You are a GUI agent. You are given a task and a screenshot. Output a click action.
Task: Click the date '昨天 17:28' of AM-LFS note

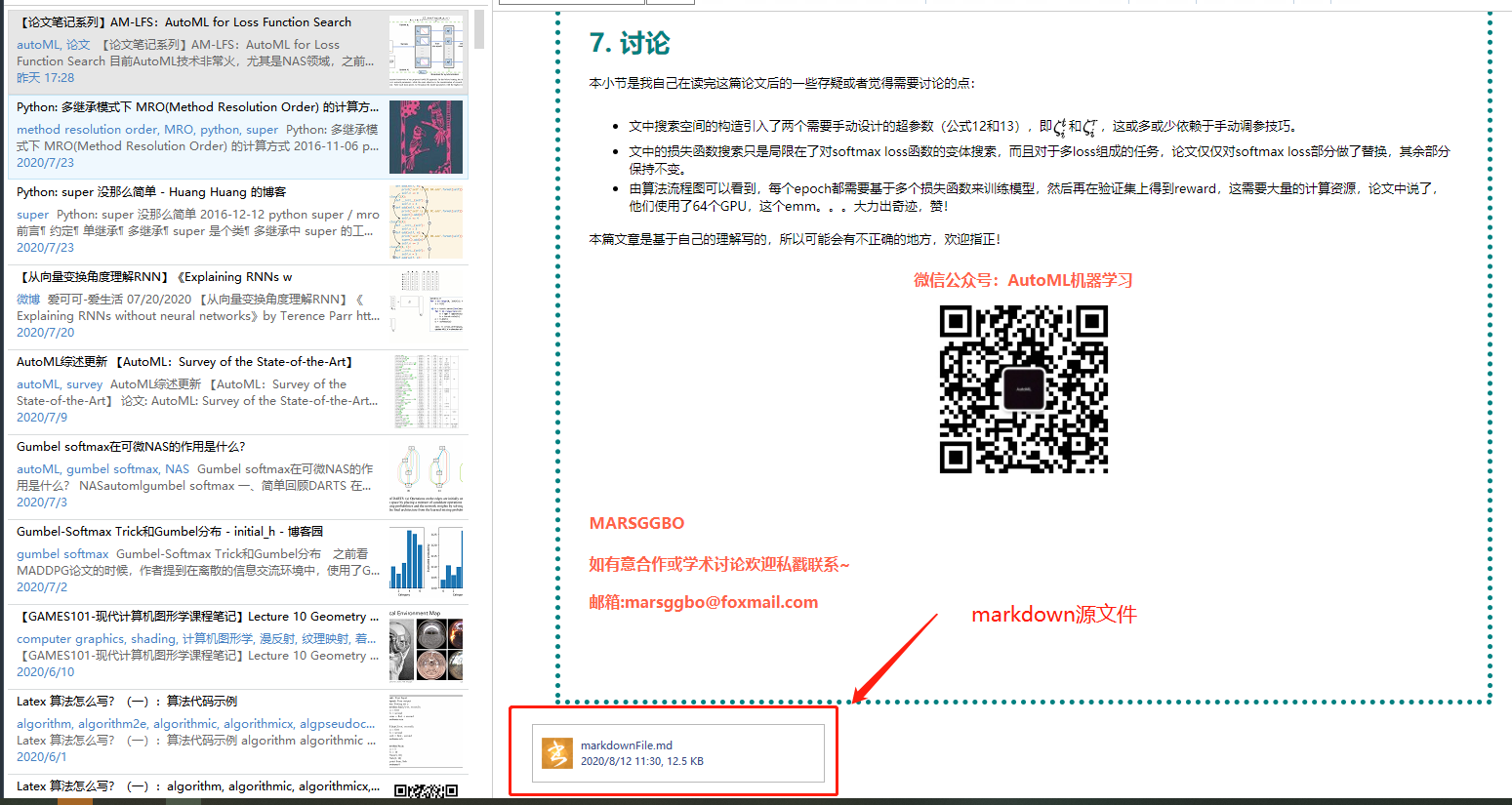click(45, 78)
